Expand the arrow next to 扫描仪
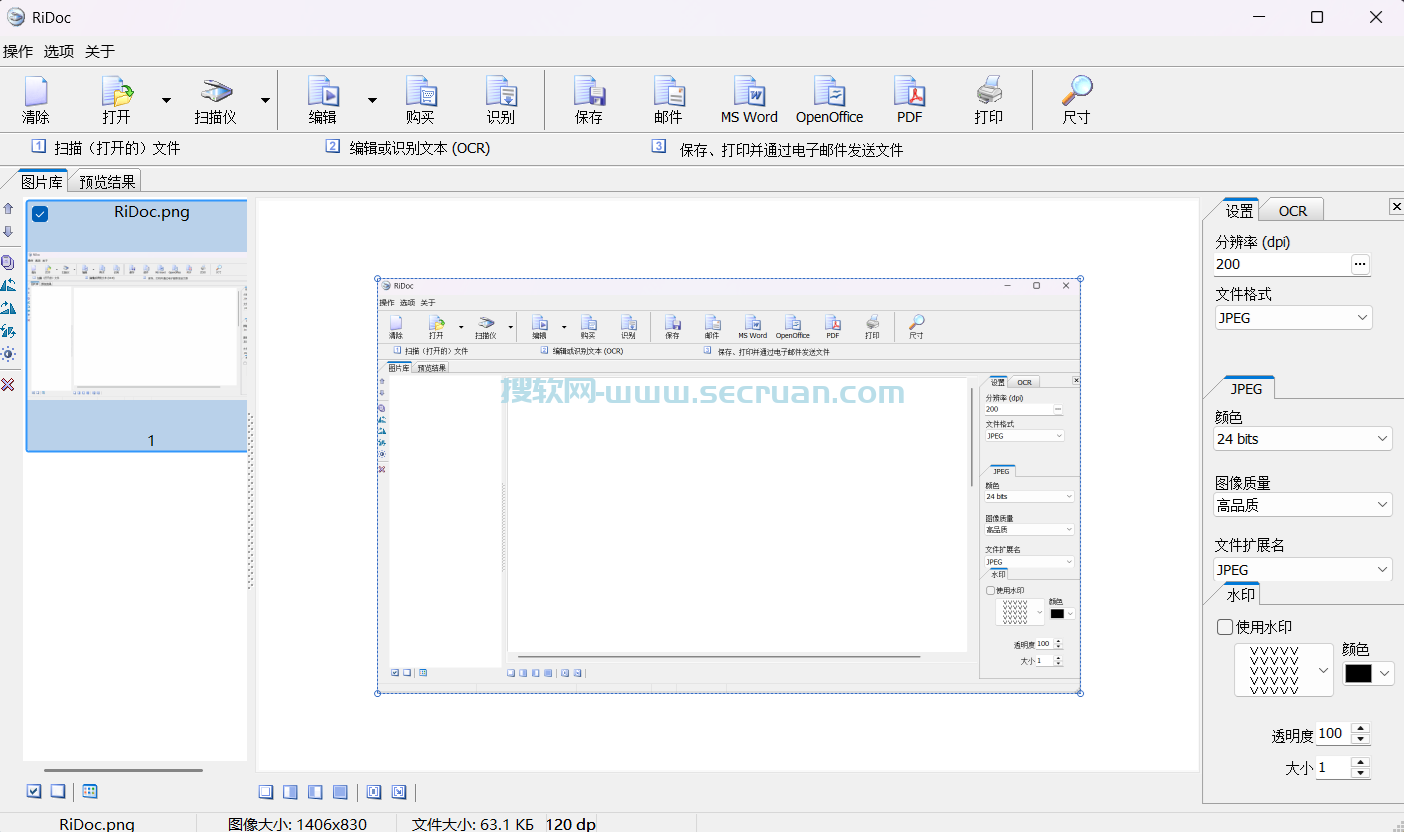Screen dimensions: 1404x832 coord(265,100)
